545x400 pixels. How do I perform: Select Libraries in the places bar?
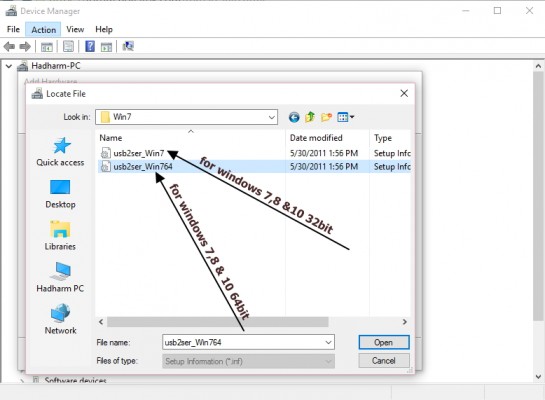pos(60,236)
